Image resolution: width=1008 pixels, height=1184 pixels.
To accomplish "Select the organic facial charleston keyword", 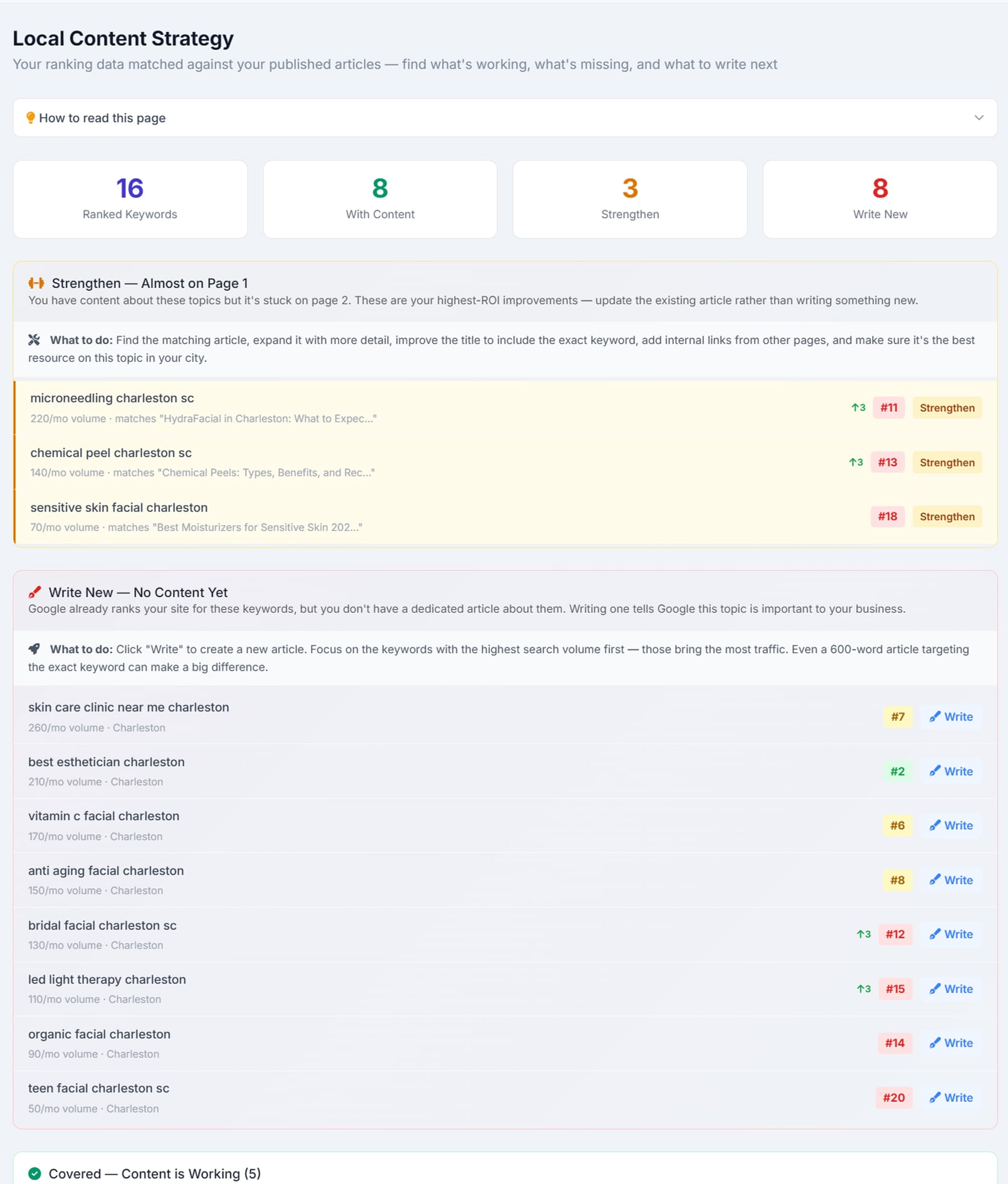I will (x=99, y=1034).
